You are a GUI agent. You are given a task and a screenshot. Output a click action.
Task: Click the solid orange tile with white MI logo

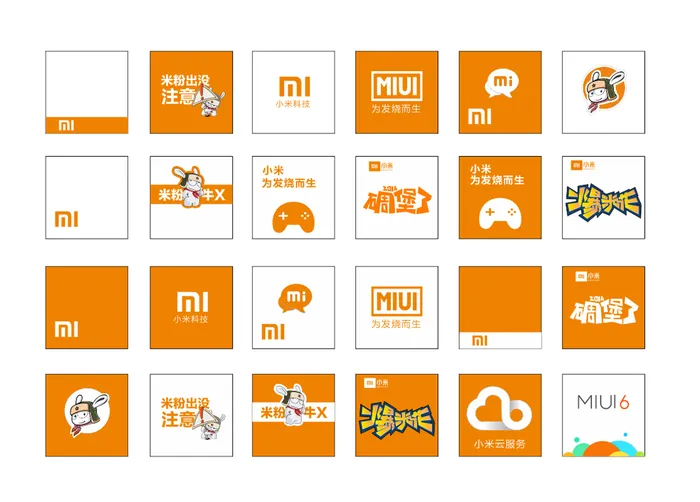click(87, 307)
